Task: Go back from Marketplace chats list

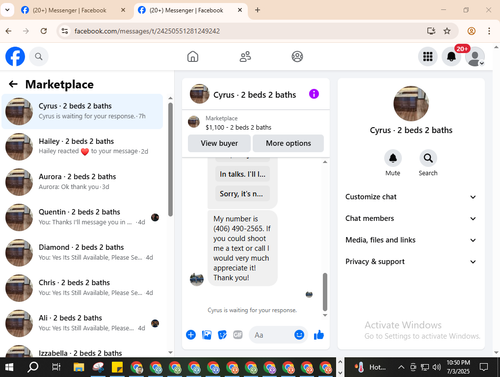Action: [13, 84]
